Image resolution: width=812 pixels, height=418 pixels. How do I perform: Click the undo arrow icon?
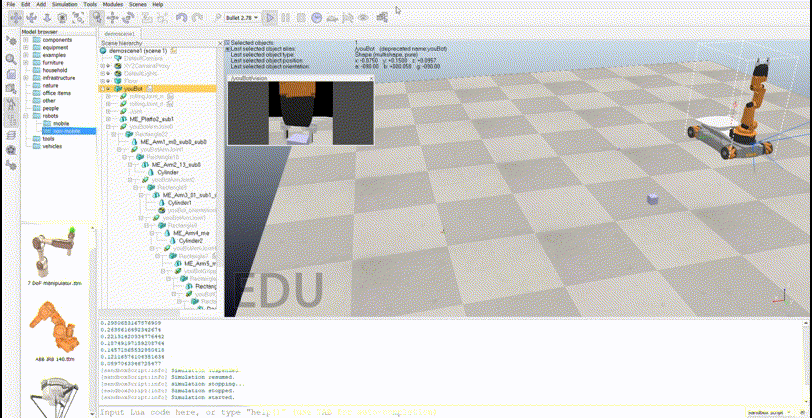point(180,17)
